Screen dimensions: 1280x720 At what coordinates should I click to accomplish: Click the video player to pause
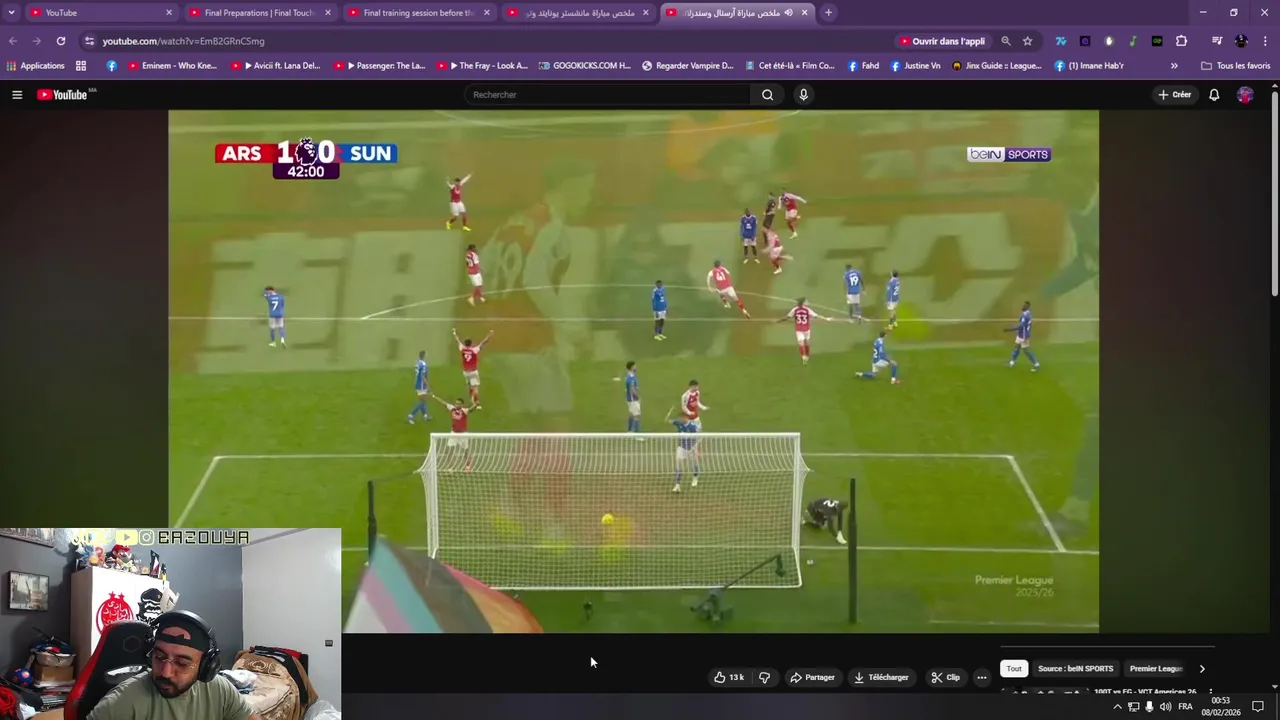point(633,371)
